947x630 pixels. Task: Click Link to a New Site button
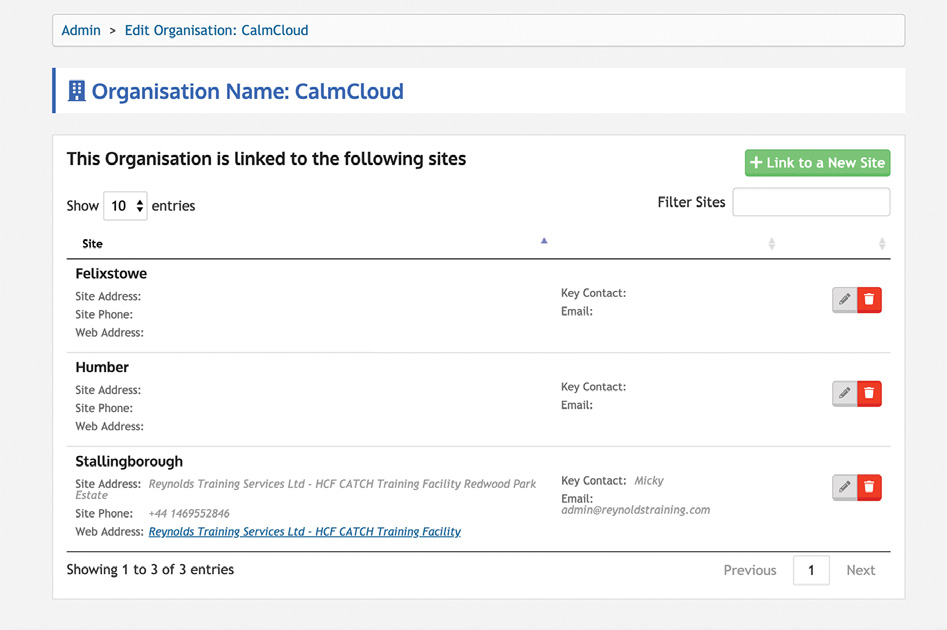point(817,163)
